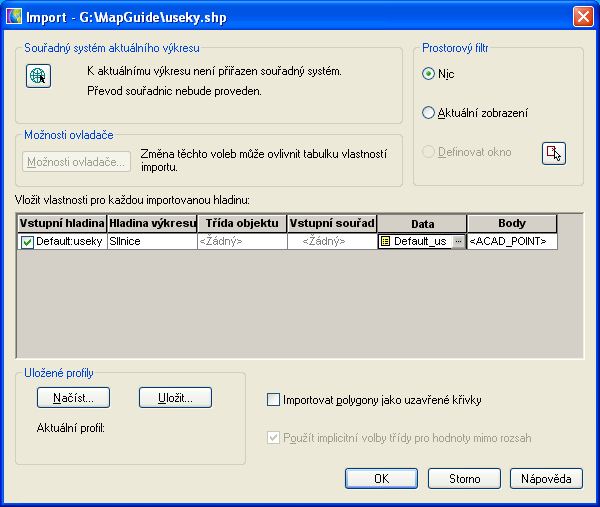The image size is (600, 507).
Task: Click the coordinate system globe icon
Action: point(38,76)
